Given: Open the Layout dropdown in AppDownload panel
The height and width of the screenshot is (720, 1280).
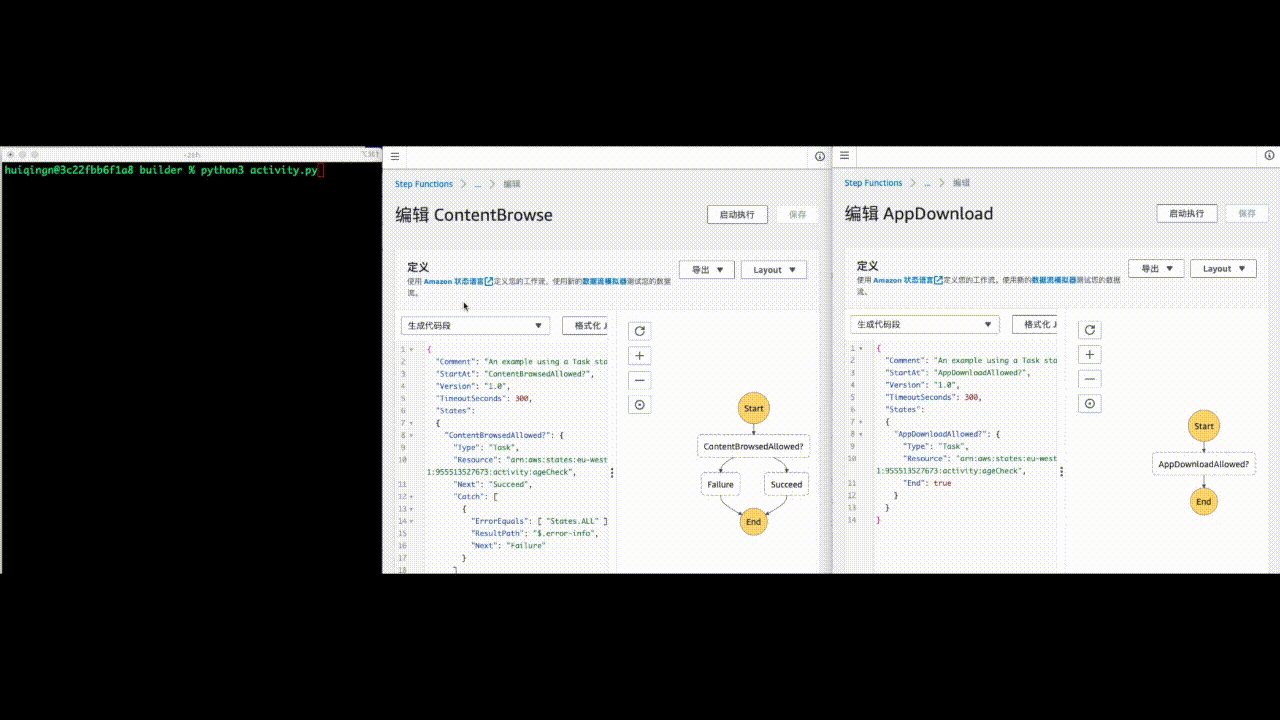Looking at the screenshot, I should (1223, 269).
